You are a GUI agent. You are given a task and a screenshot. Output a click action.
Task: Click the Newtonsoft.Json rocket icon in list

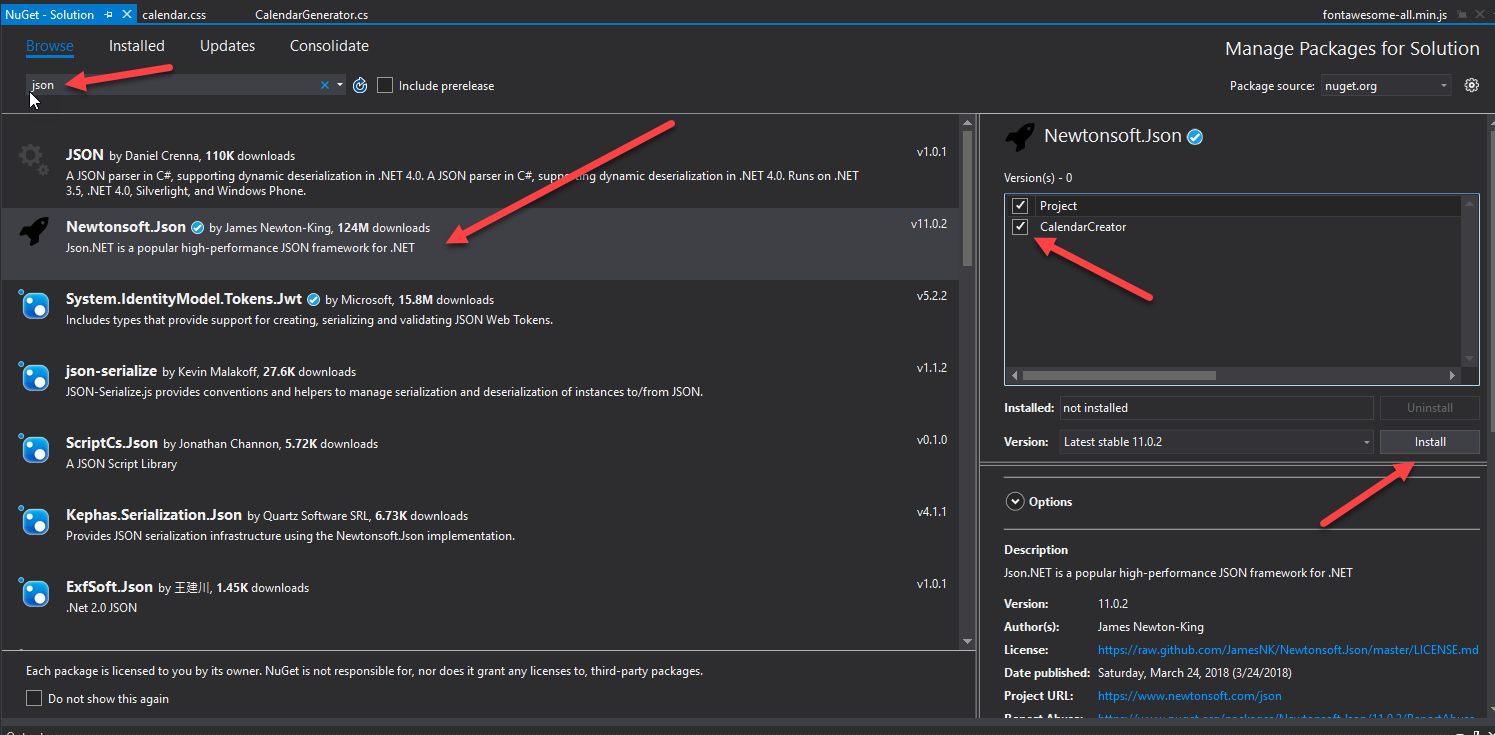coord(35,232)
